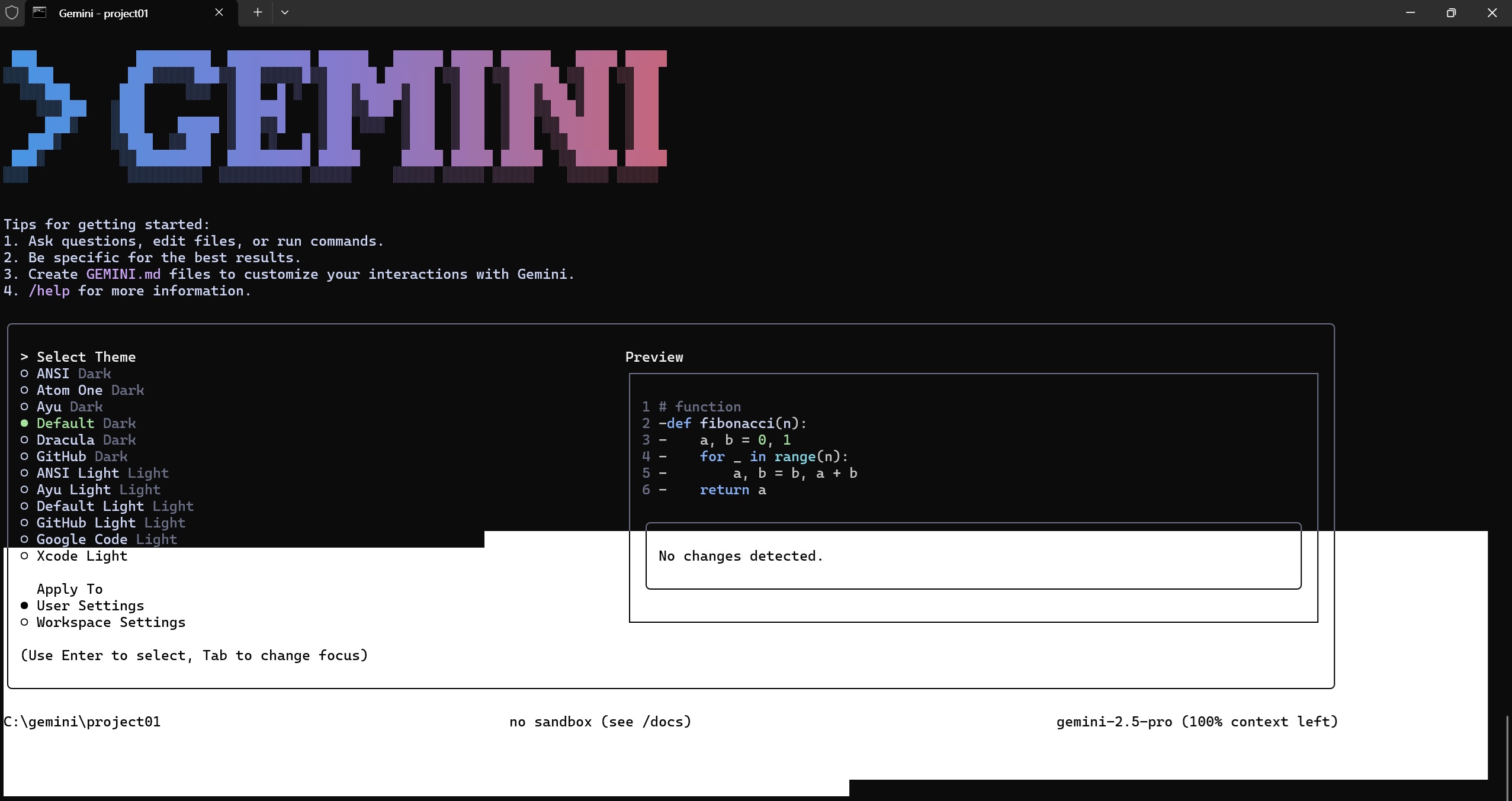Open the new tab profile dropdown chevron

coord(285,12)
